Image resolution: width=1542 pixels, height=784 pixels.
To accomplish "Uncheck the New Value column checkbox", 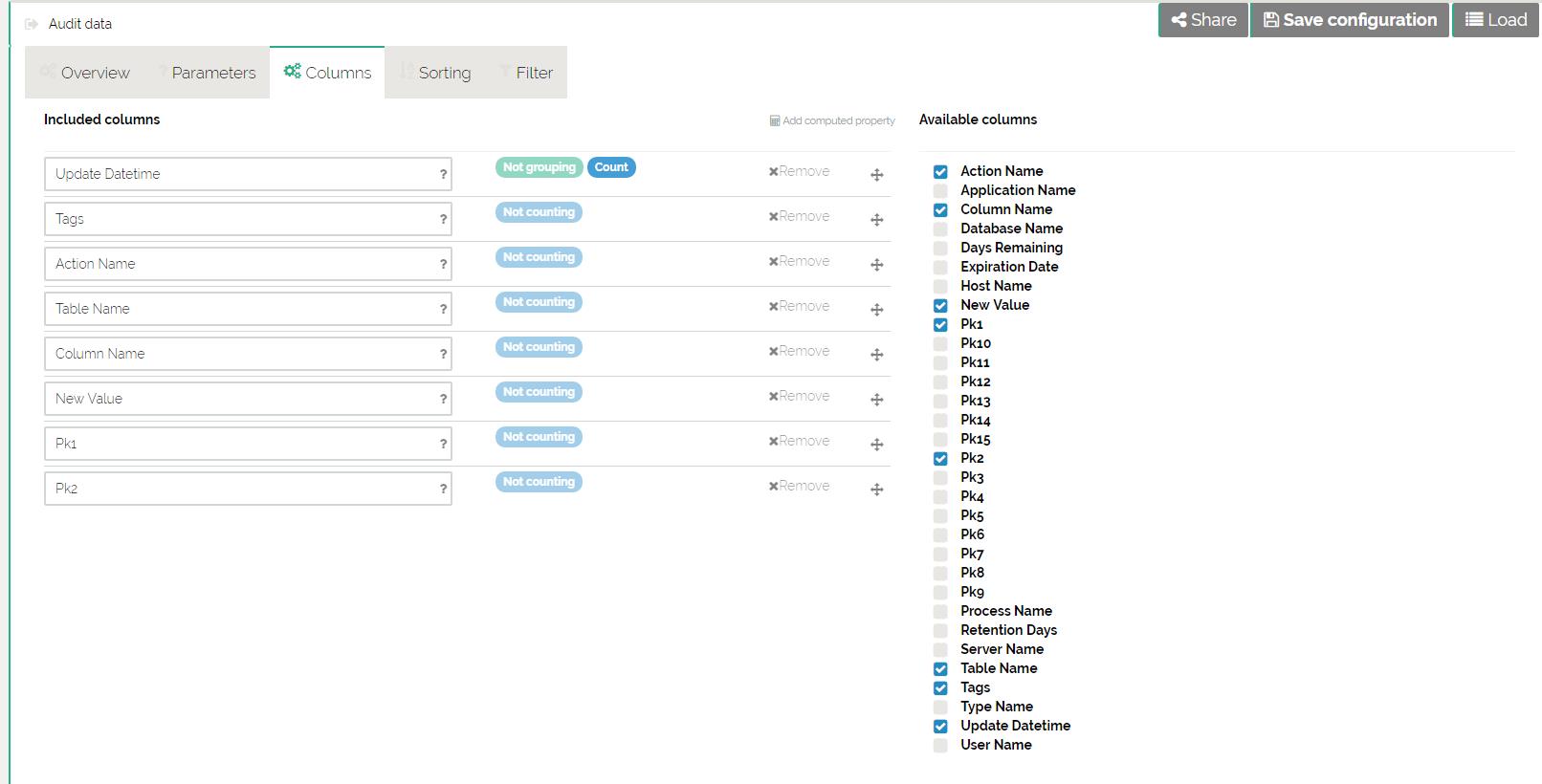I will point(940,306).
